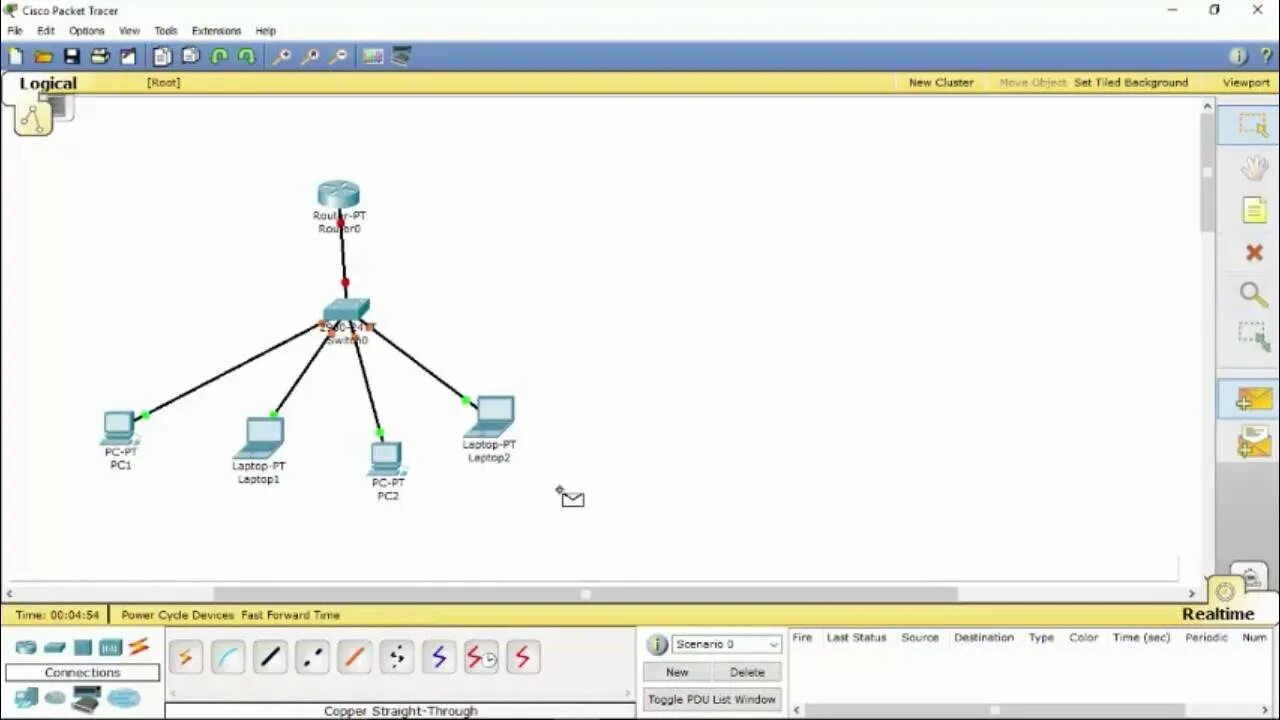Select the Router0 device on canvas
The height and width of the screenshot is (720, 1280).
[x=339, y=195]
